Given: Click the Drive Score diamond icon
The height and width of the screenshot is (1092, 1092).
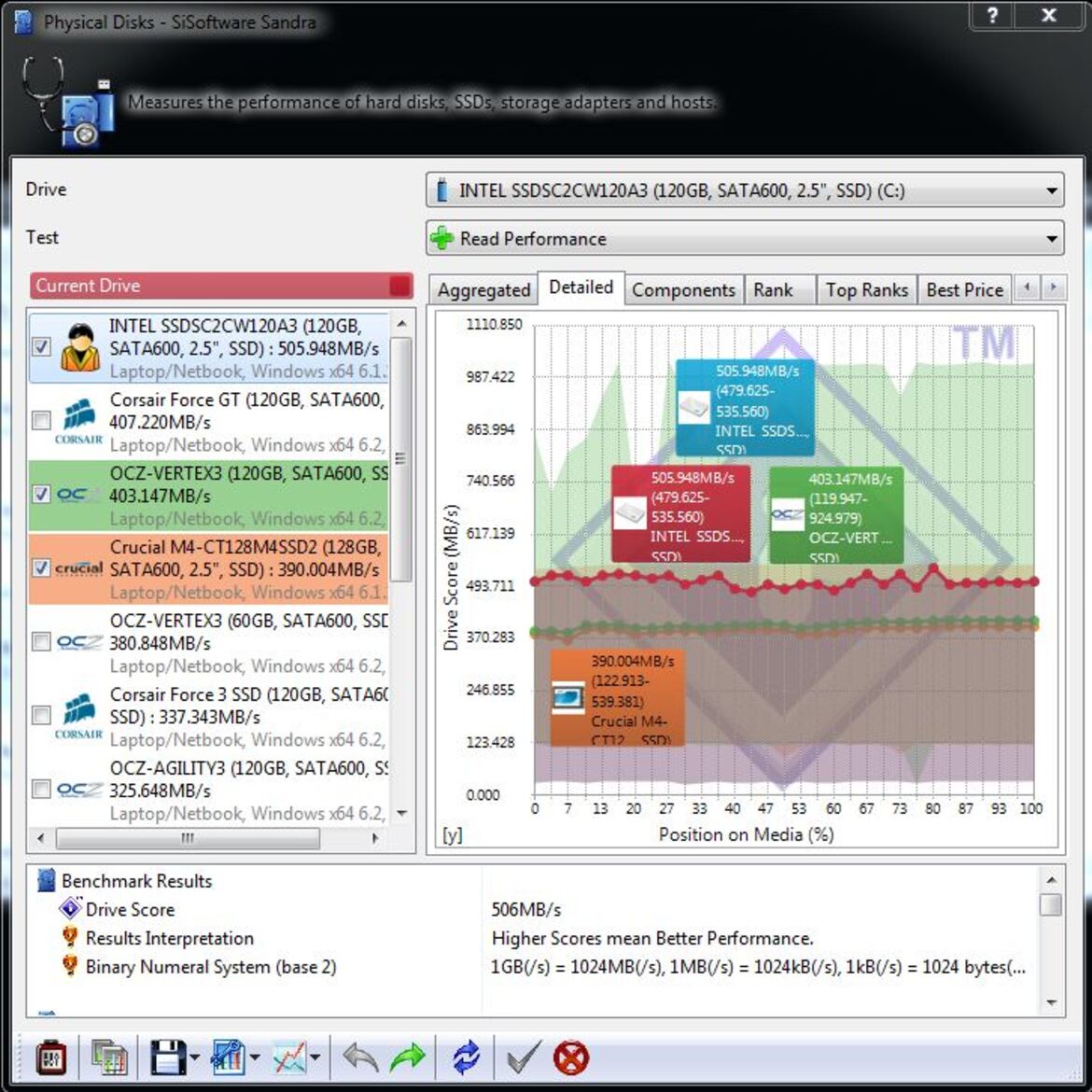Looking at the screenshot, I should coord(70,909).
